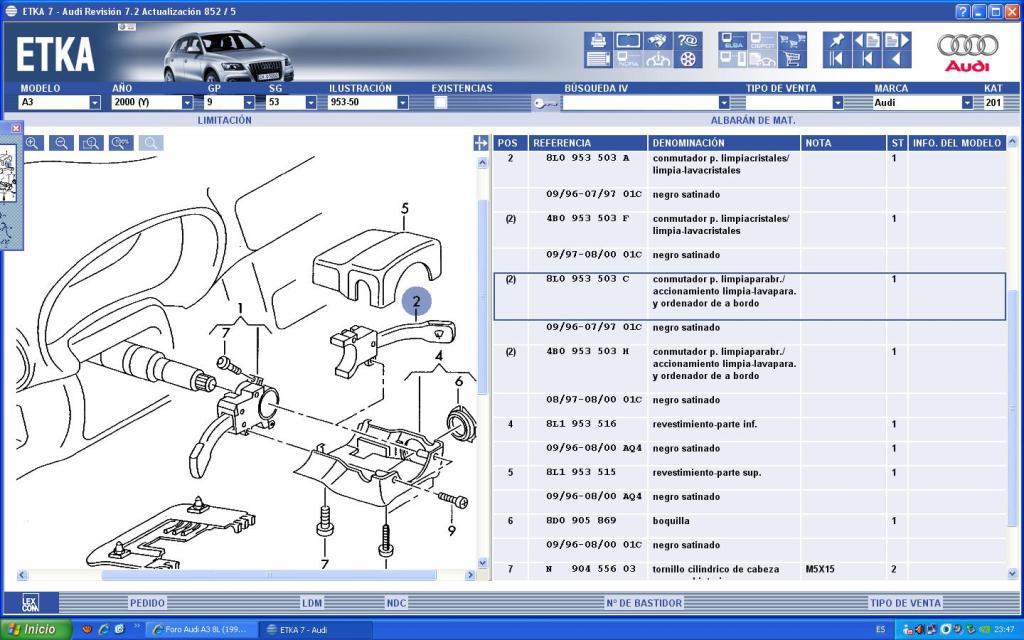Click the screen frame icon beside the printer
The image size is (1024, 640).
pos(628,40)
